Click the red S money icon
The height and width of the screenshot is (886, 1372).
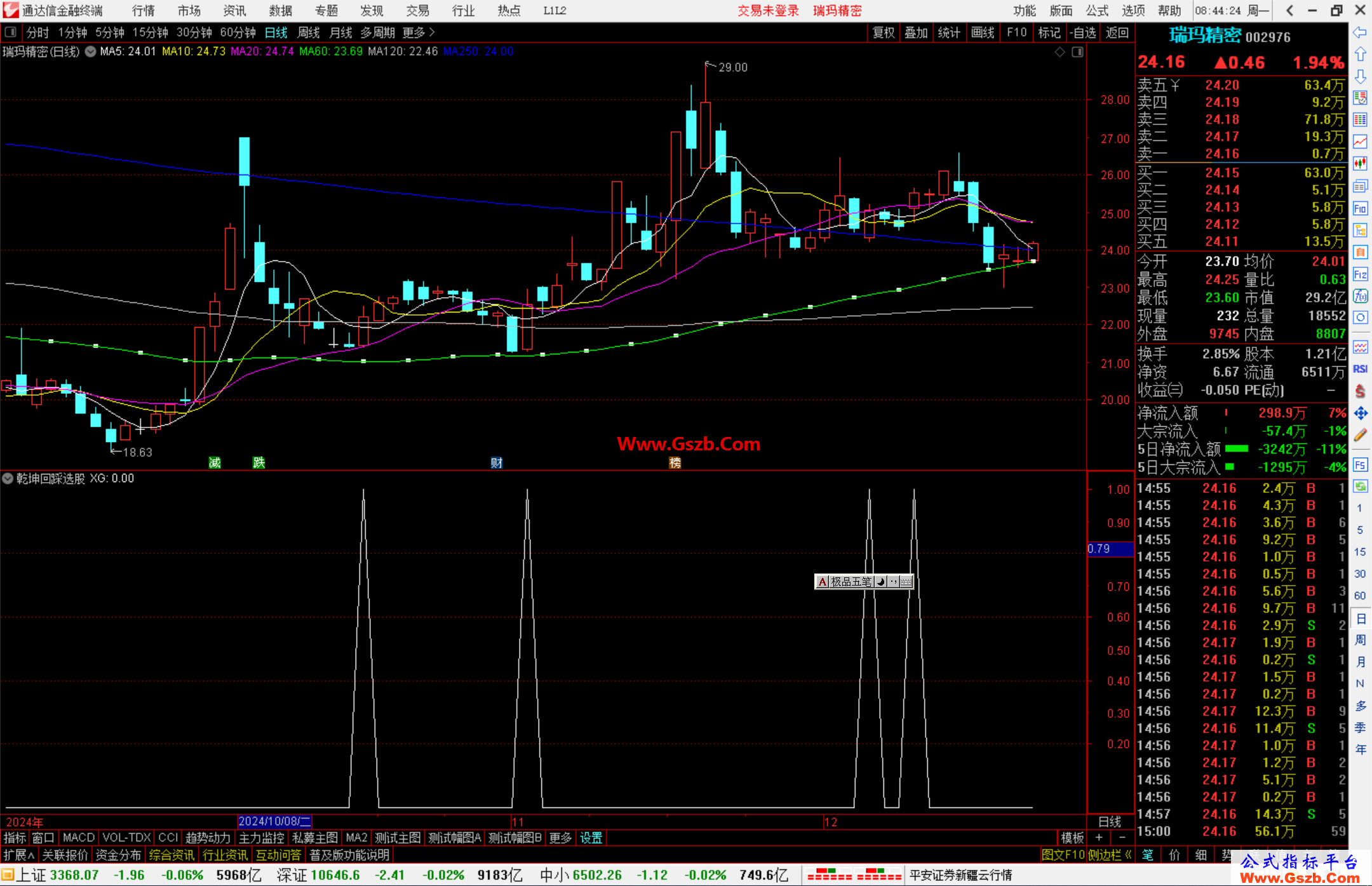click(x=1360, y=391)
